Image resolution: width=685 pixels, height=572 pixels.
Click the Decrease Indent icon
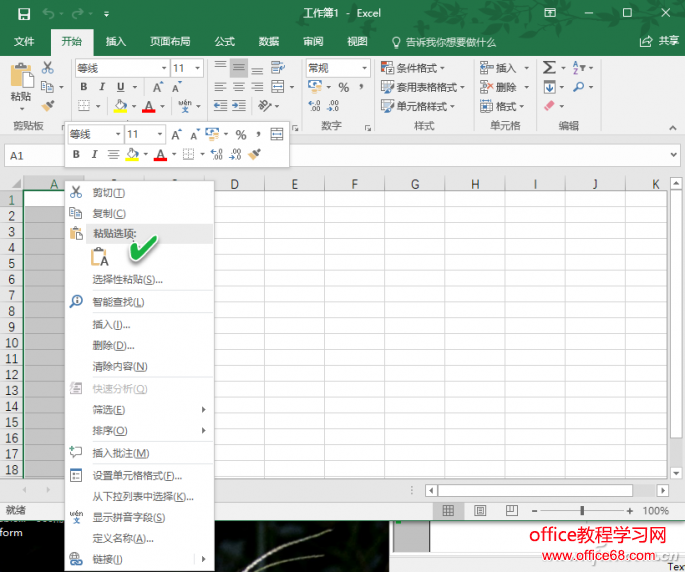(220, 106)
